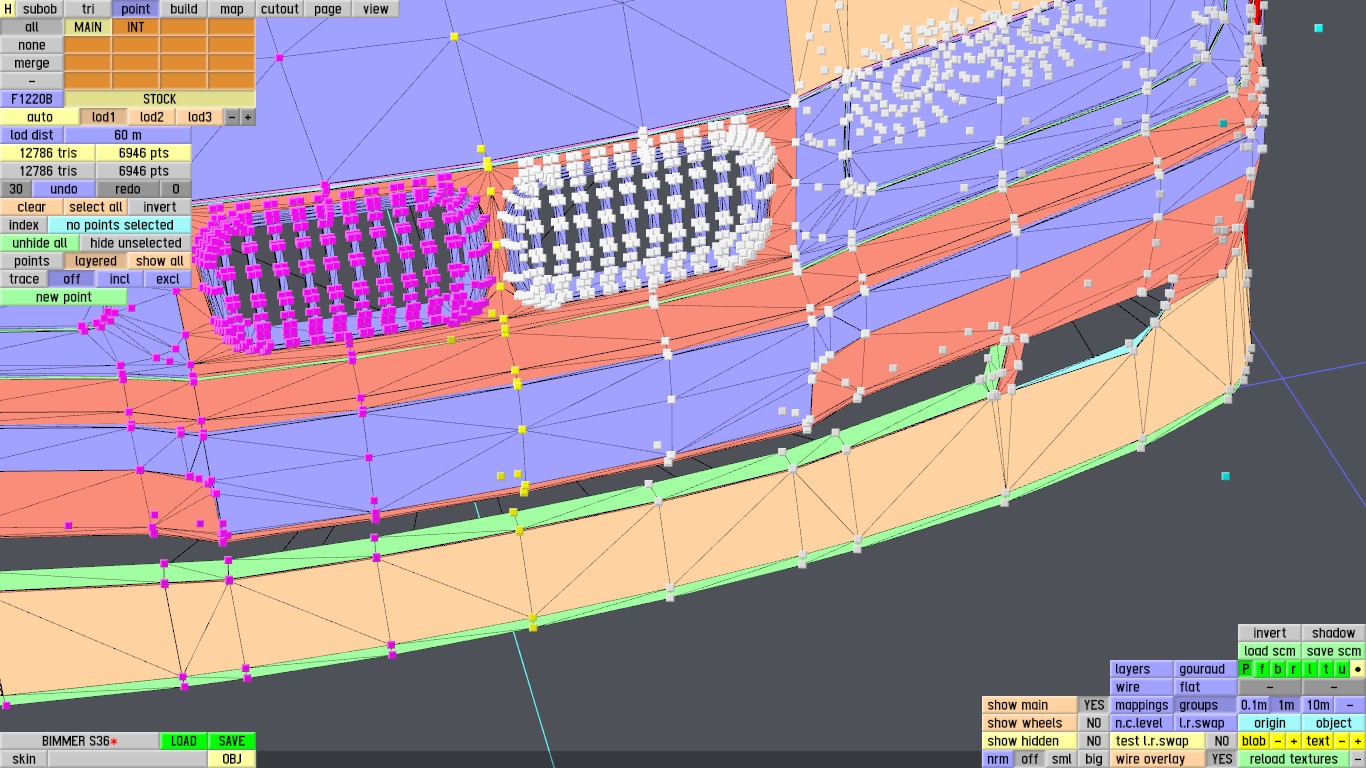
Task: Set trace mode to 'incl'
Action: [120, 279]
